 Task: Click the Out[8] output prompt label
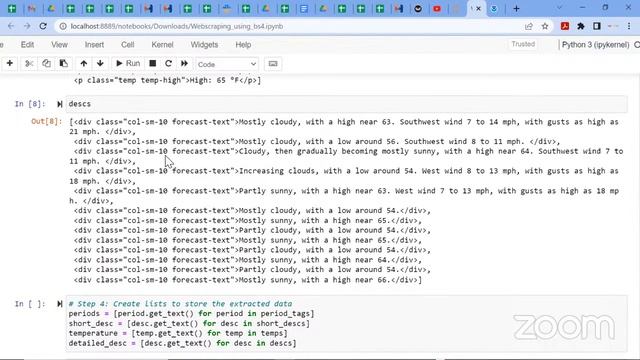[x=47, y=122]
